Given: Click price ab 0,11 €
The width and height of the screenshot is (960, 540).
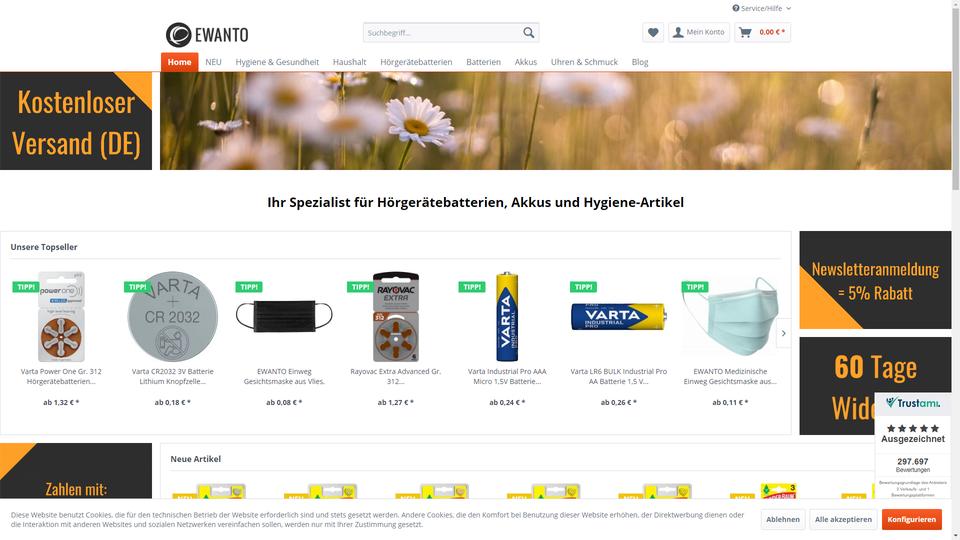Looking at the screenshot, I should click(x=730, y=402).
